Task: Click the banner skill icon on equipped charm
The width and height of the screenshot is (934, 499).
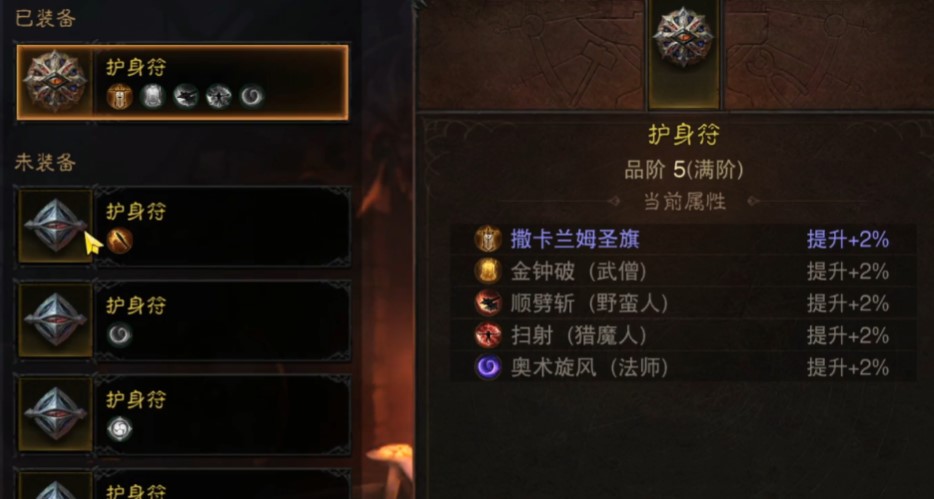Action: [x=119, y=96]
